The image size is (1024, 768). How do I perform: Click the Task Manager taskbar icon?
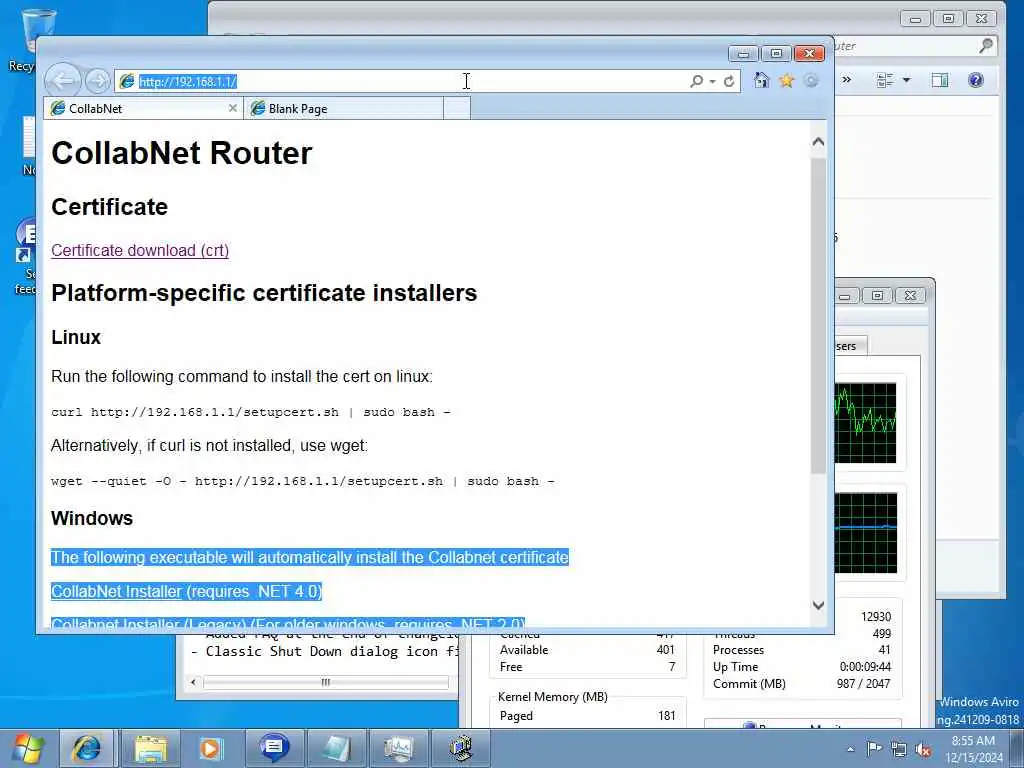(398, 748)
